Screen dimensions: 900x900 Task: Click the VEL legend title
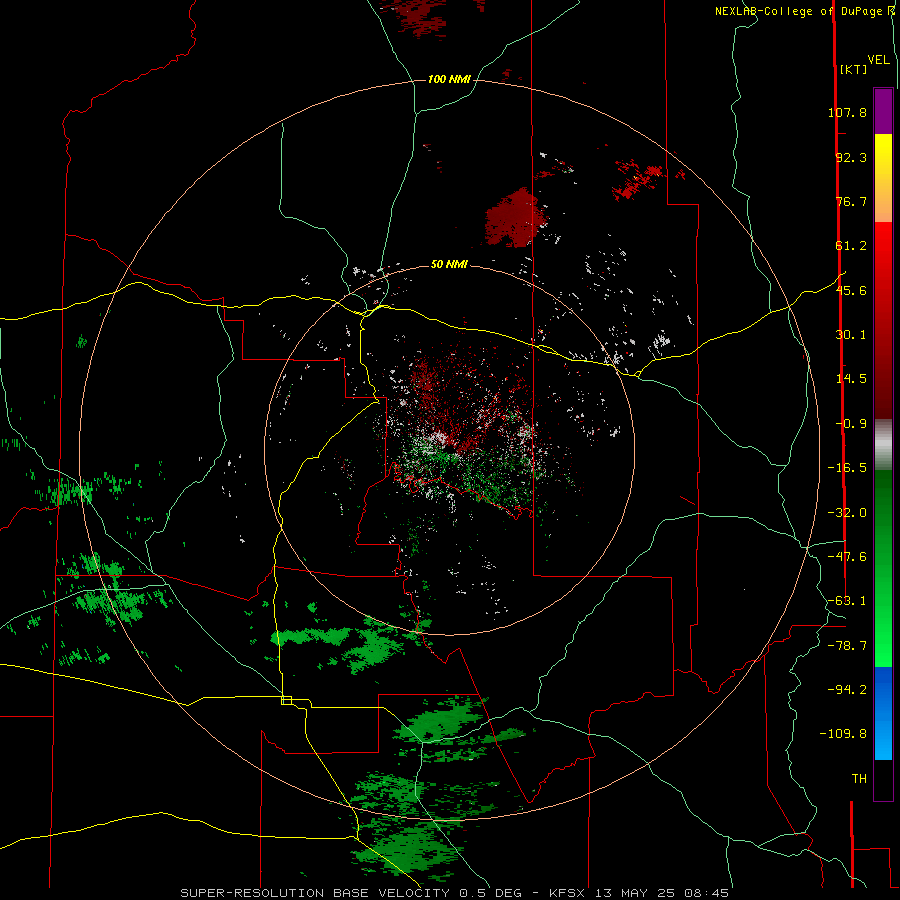tap(879, 60)
